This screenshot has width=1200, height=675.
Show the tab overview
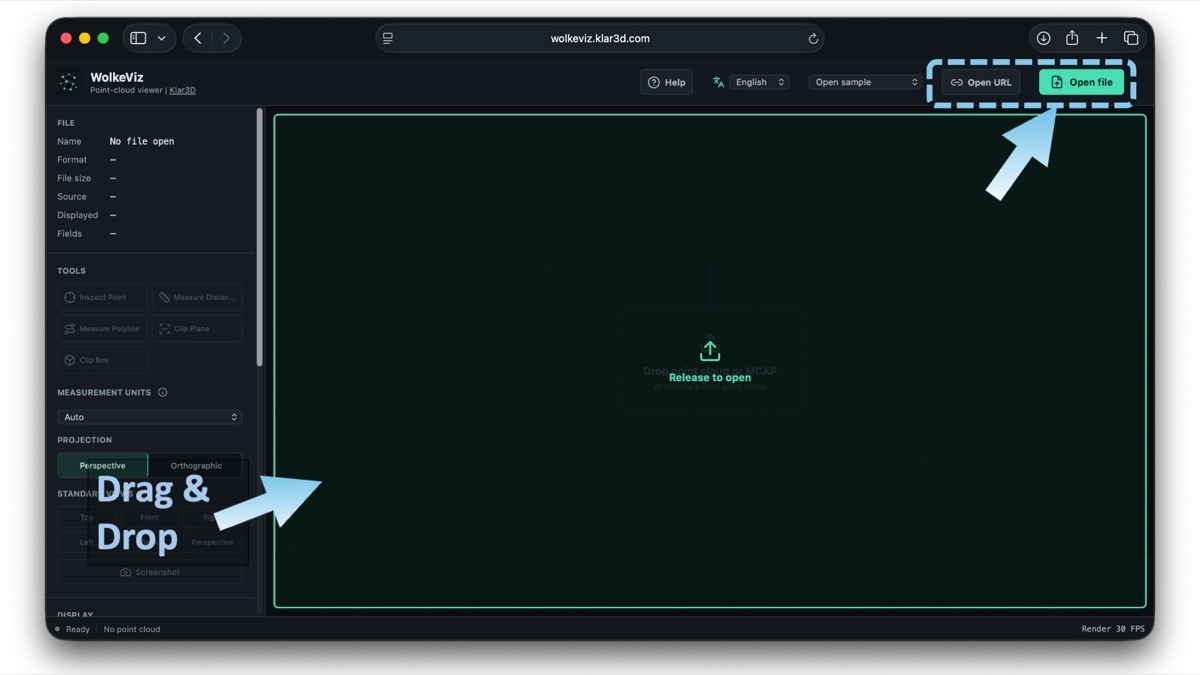click(x=1131, y=38)
